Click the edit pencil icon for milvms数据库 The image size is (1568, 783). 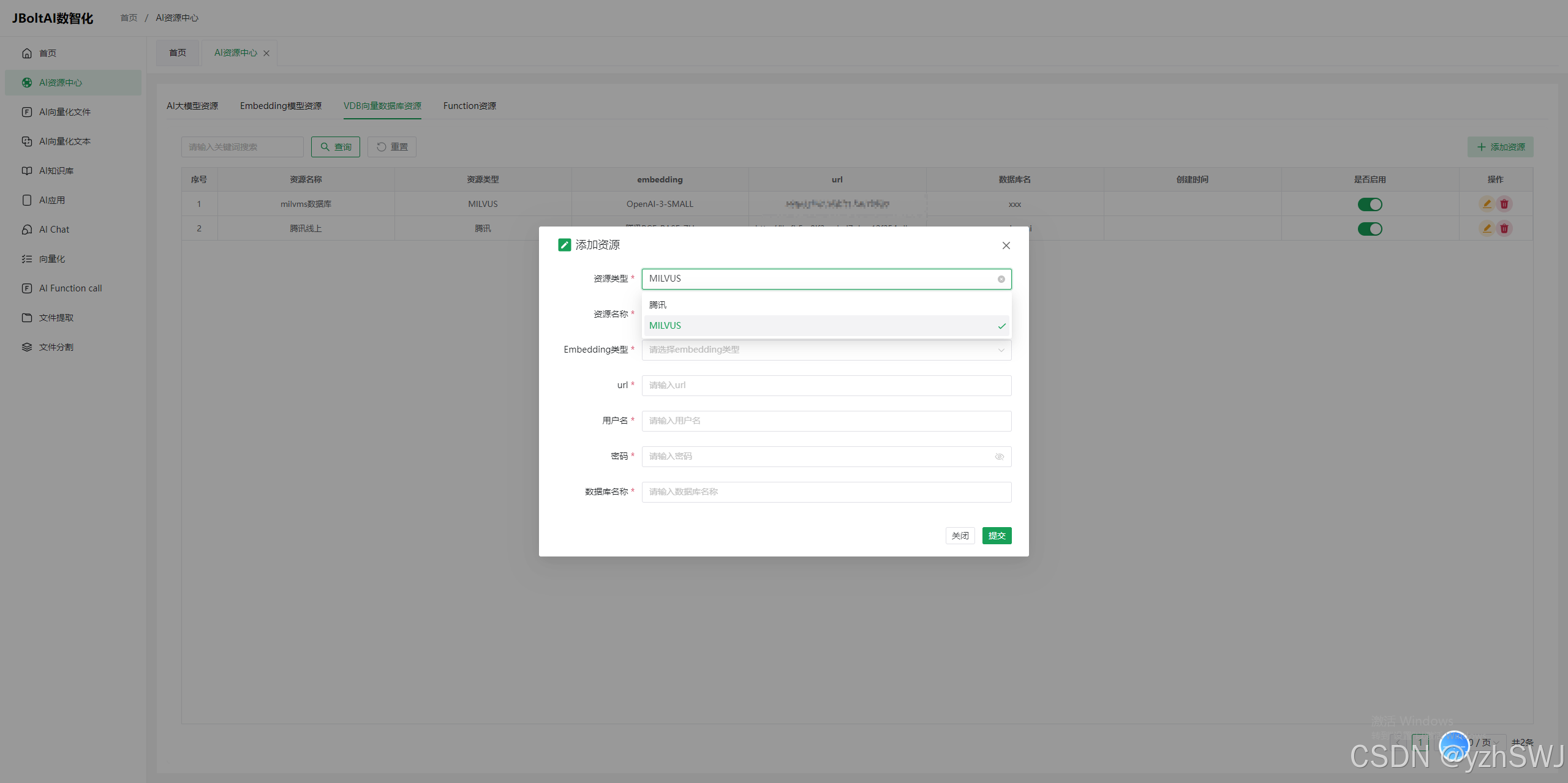1487,204
